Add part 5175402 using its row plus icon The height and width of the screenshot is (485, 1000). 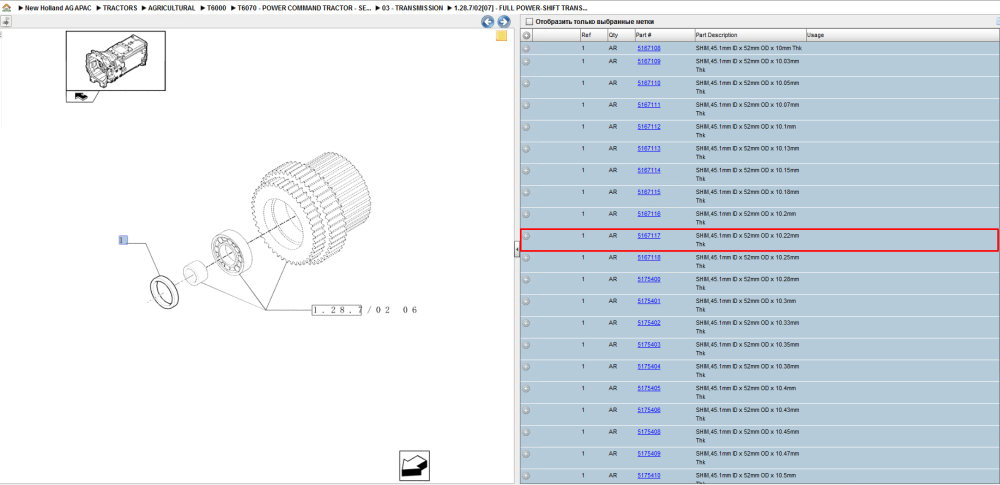(x=526, y=323)
